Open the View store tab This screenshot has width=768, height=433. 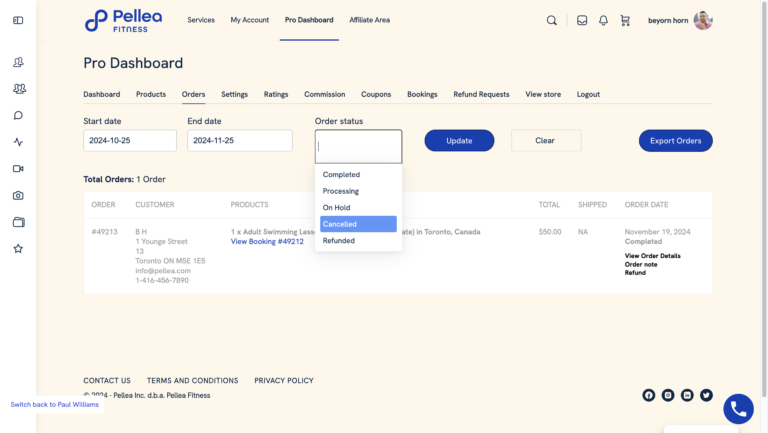pyautogui.click(x=543, y=95)
